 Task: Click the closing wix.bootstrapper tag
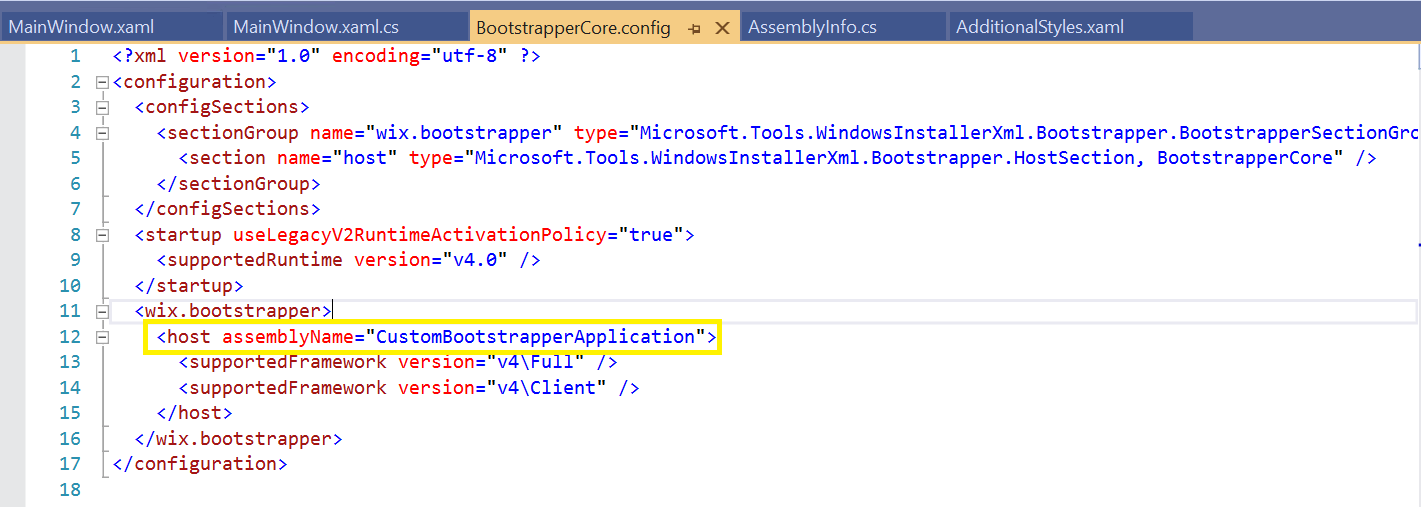238,439
